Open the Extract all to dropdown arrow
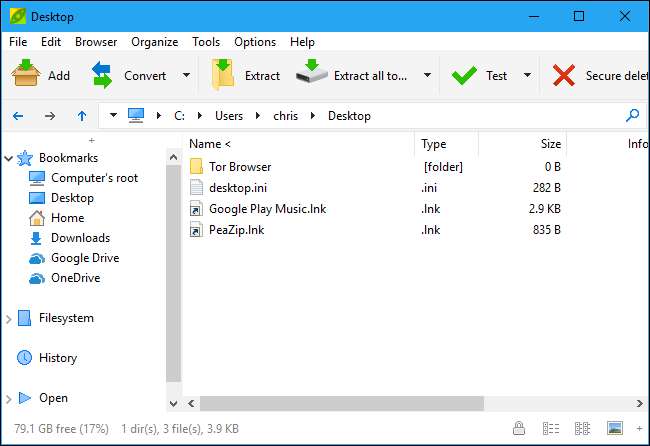The image size is (650, 446). (427, 75)
